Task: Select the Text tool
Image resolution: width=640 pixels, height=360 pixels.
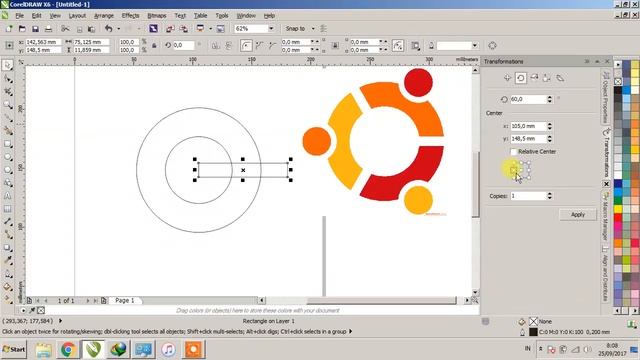Action: 7,196
